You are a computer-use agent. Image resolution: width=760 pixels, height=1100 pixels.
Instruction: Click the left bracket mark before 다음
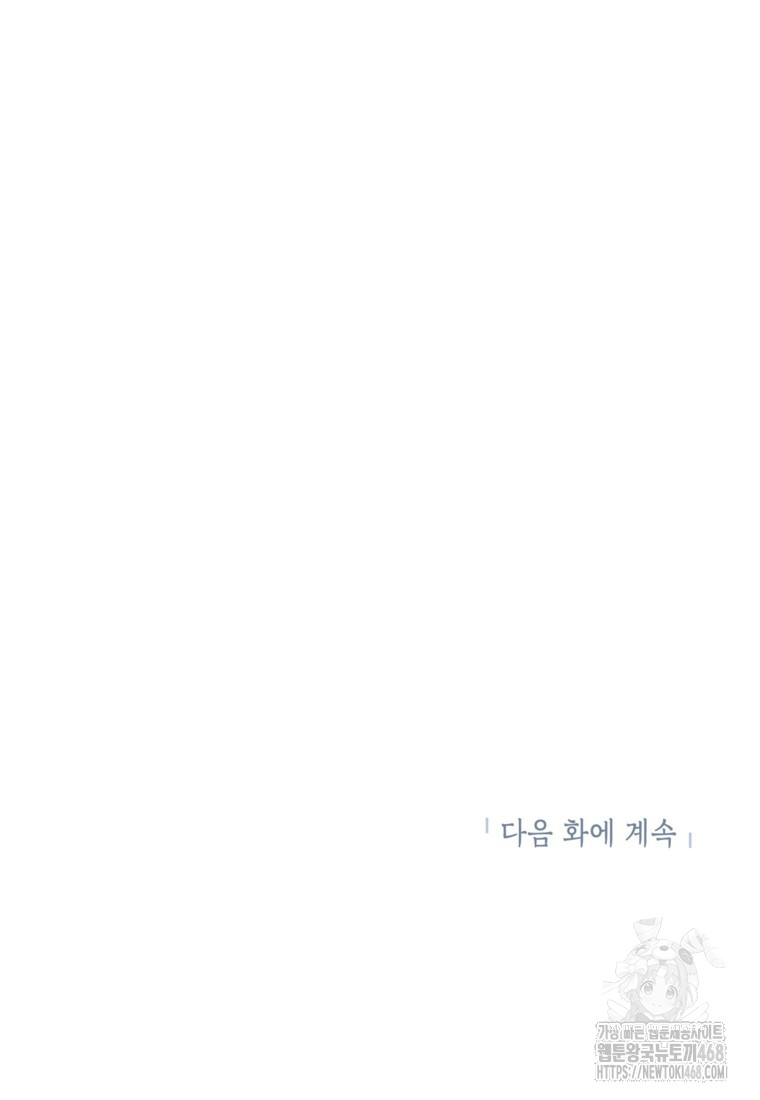pyautogui.click(x=486, y=827)
